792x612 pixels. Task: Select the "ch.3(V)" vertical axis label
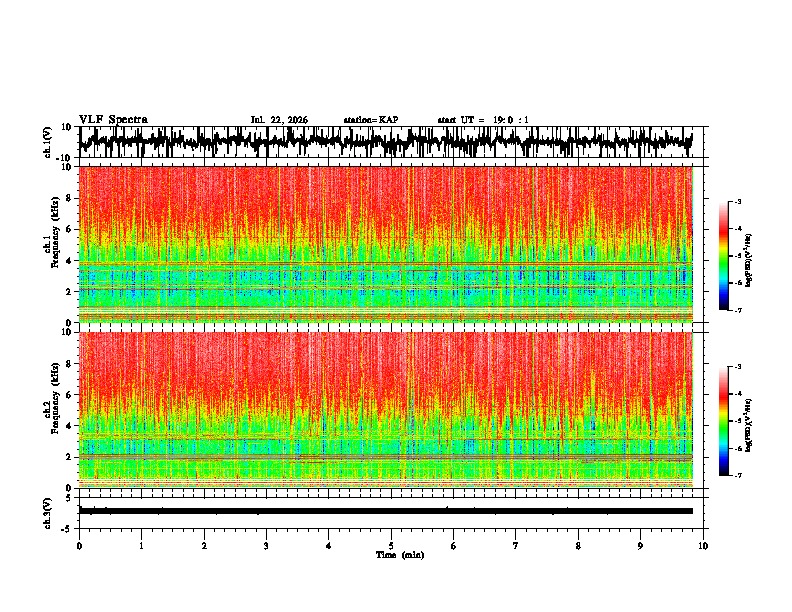48,513
